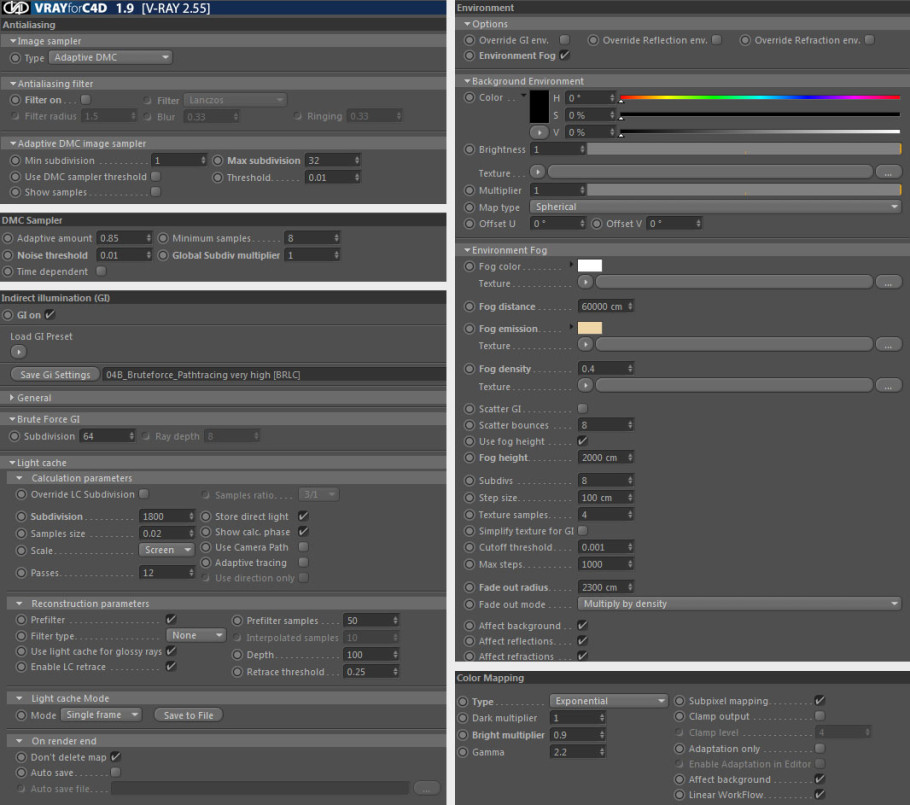Click the animation dot next to Max subdivision

218,161
